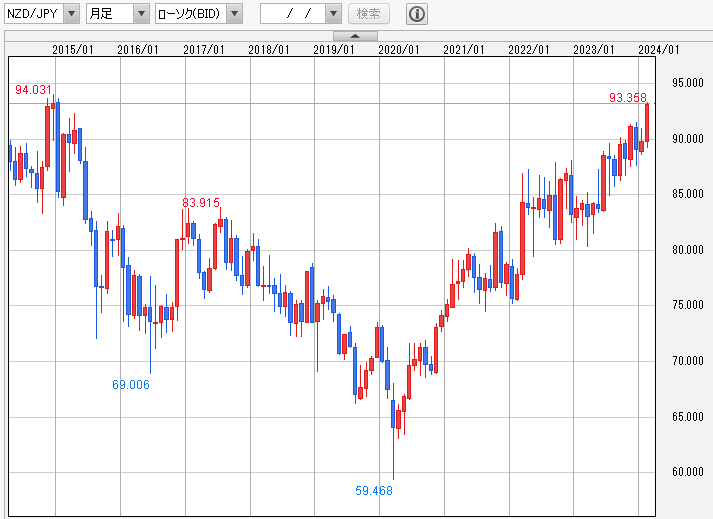The height and width of the screenshot is (519, 713).
Task: Click the 65.000 price axis label
Action: [x=688, y=417]
